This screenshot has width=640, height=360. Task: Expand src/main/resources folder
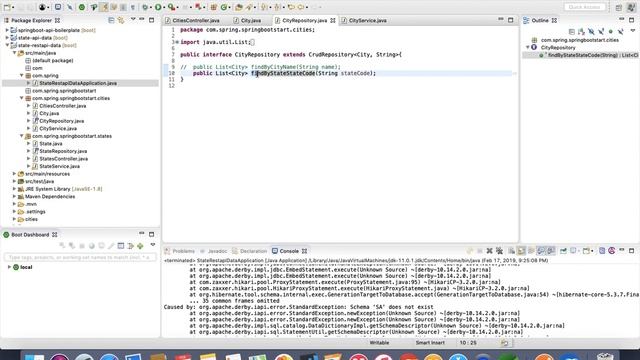coord(14,173)
